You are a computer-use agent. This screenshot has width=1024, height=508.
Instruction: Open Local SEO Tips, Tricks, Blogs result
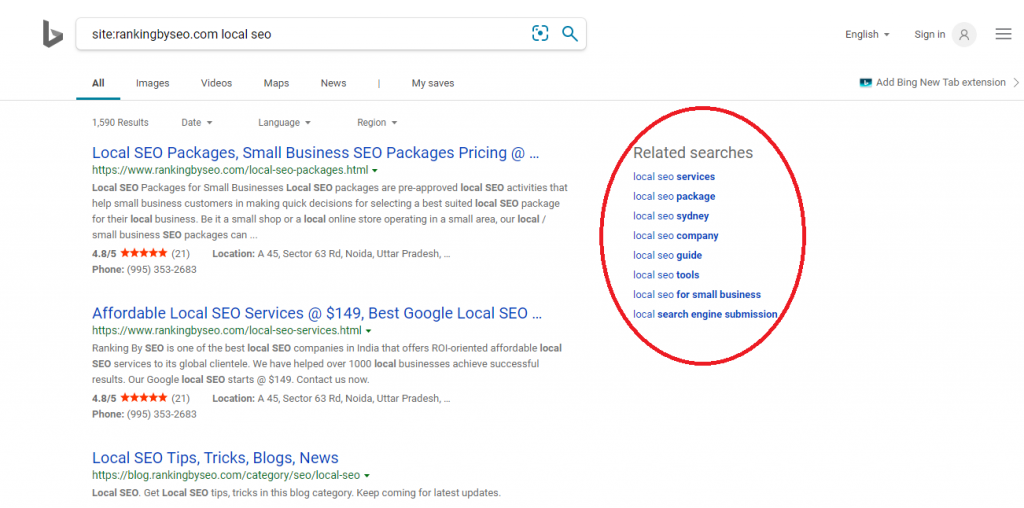pos(216,458)
